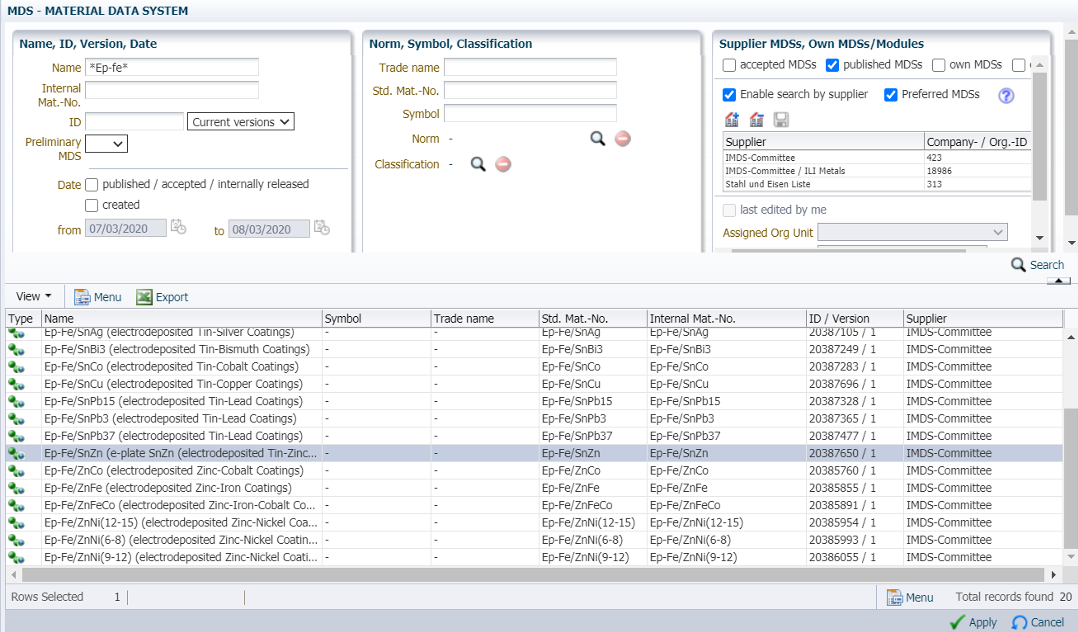Click the Classification remove red icon

pos(503,164)
